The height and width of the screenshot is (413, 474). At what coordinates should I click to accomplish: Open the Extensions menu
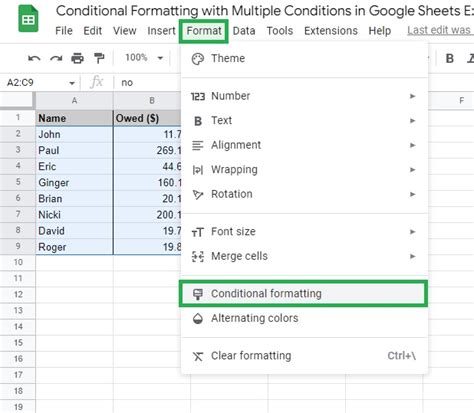coord(331,31)
